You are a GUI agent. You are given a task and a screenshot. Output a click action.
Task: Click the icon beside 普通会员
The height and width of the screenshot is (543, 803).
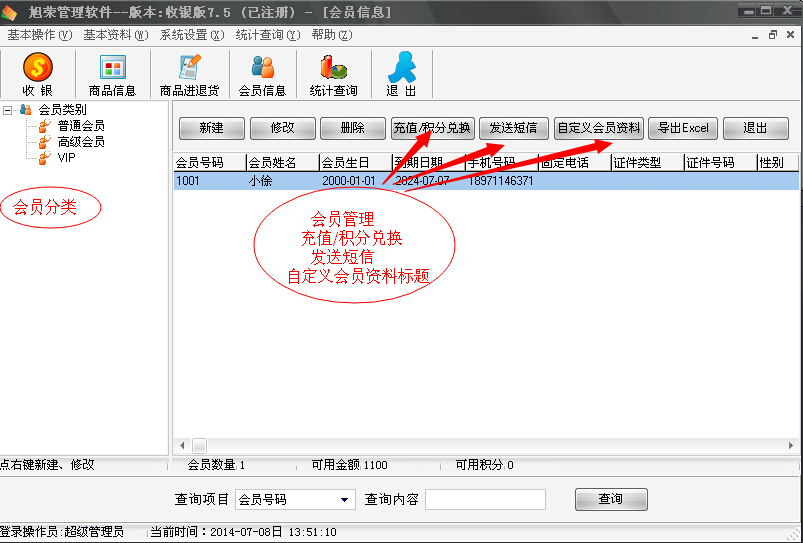coord(45,126)
